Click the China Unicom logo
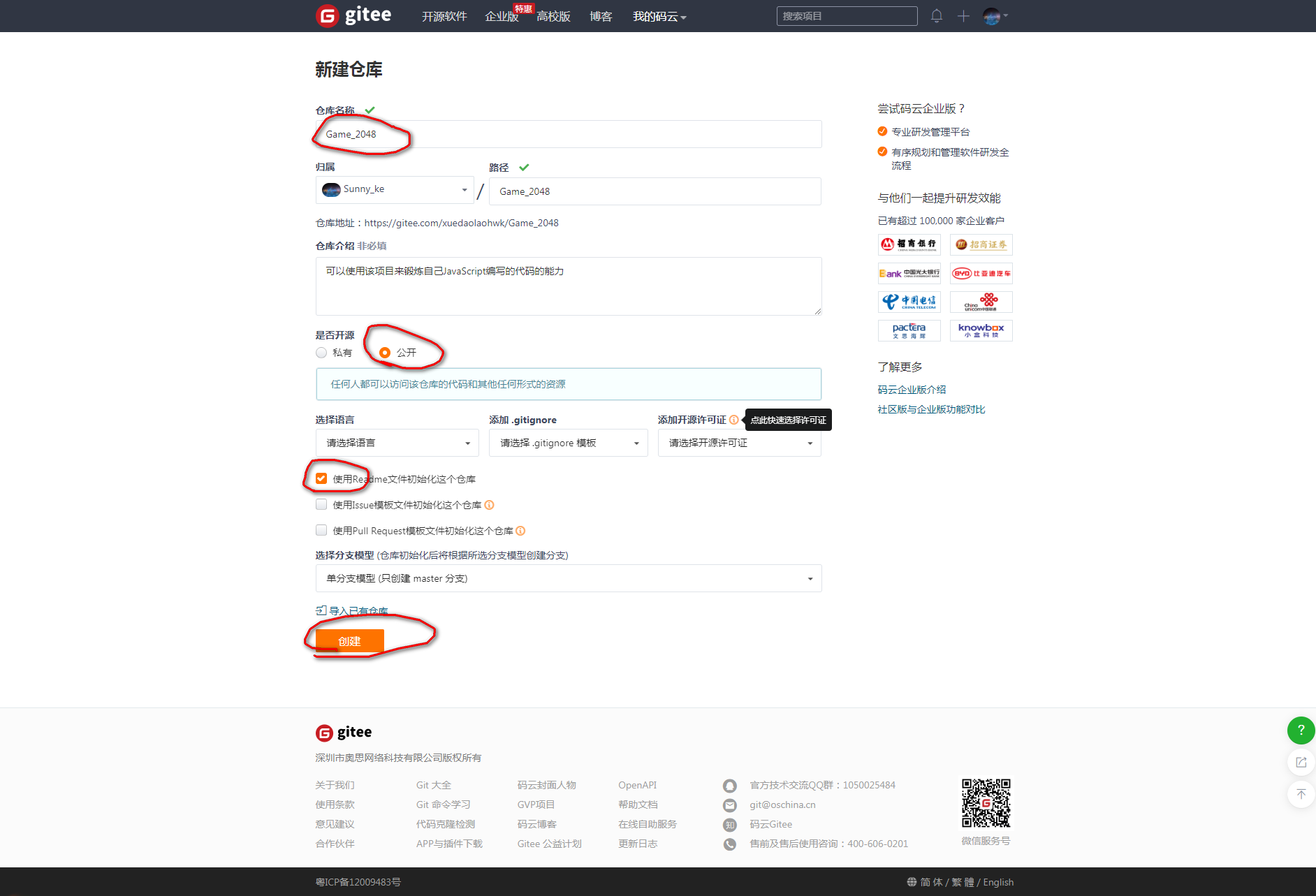This screenshot has width=1316, height=896. 981,302
